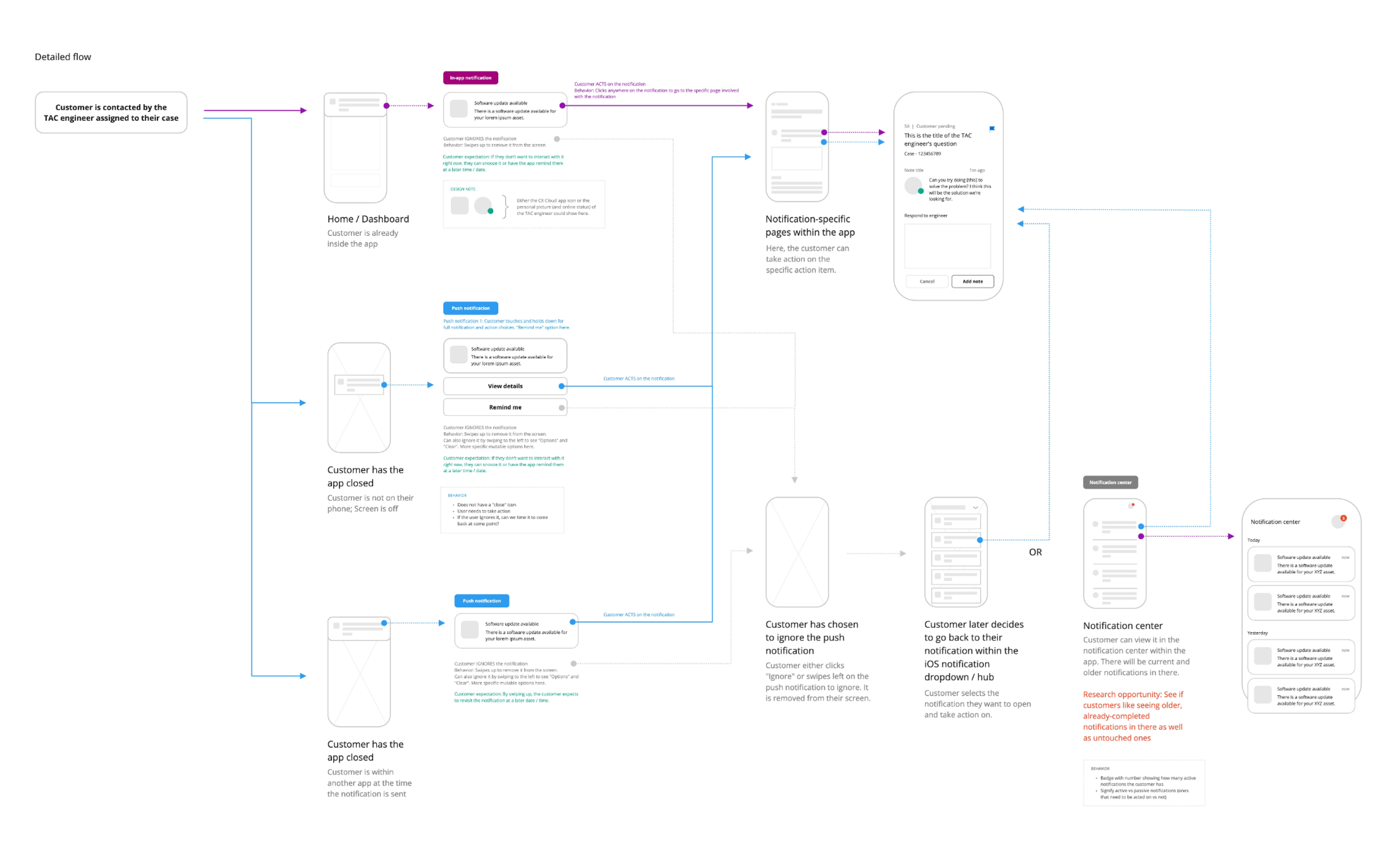
Task: Click the Home / Dashboard phone wireframe
Action: [x=355, y=148]
